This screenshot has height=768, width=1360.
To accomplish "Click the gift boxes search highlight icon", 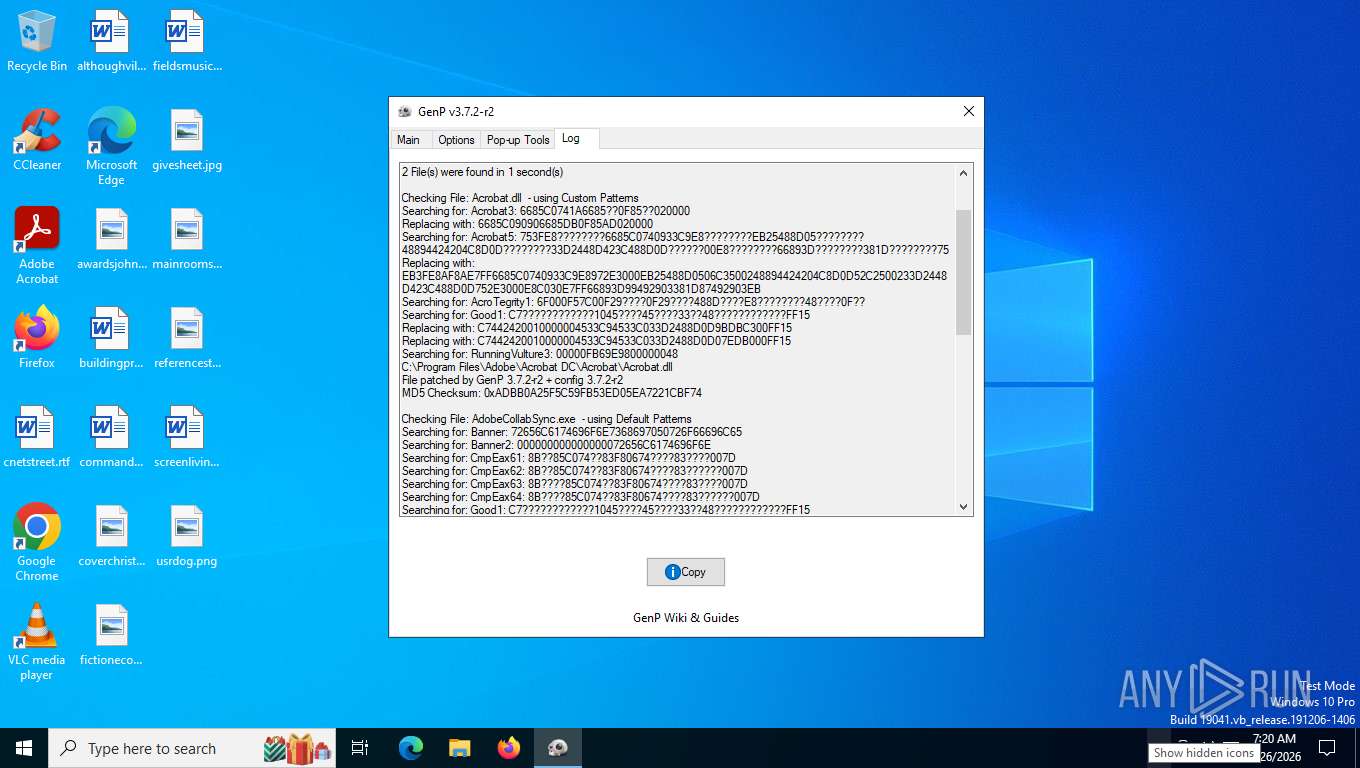I will click(298, 748).
